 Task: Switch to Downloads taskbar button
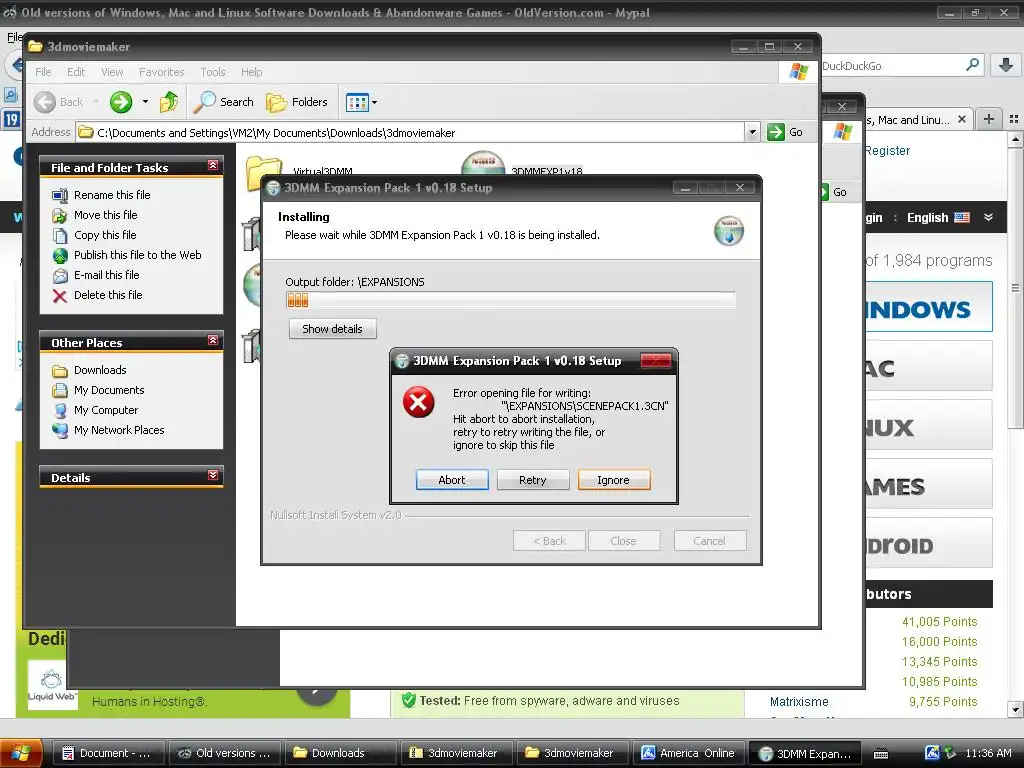pos(340,753)
